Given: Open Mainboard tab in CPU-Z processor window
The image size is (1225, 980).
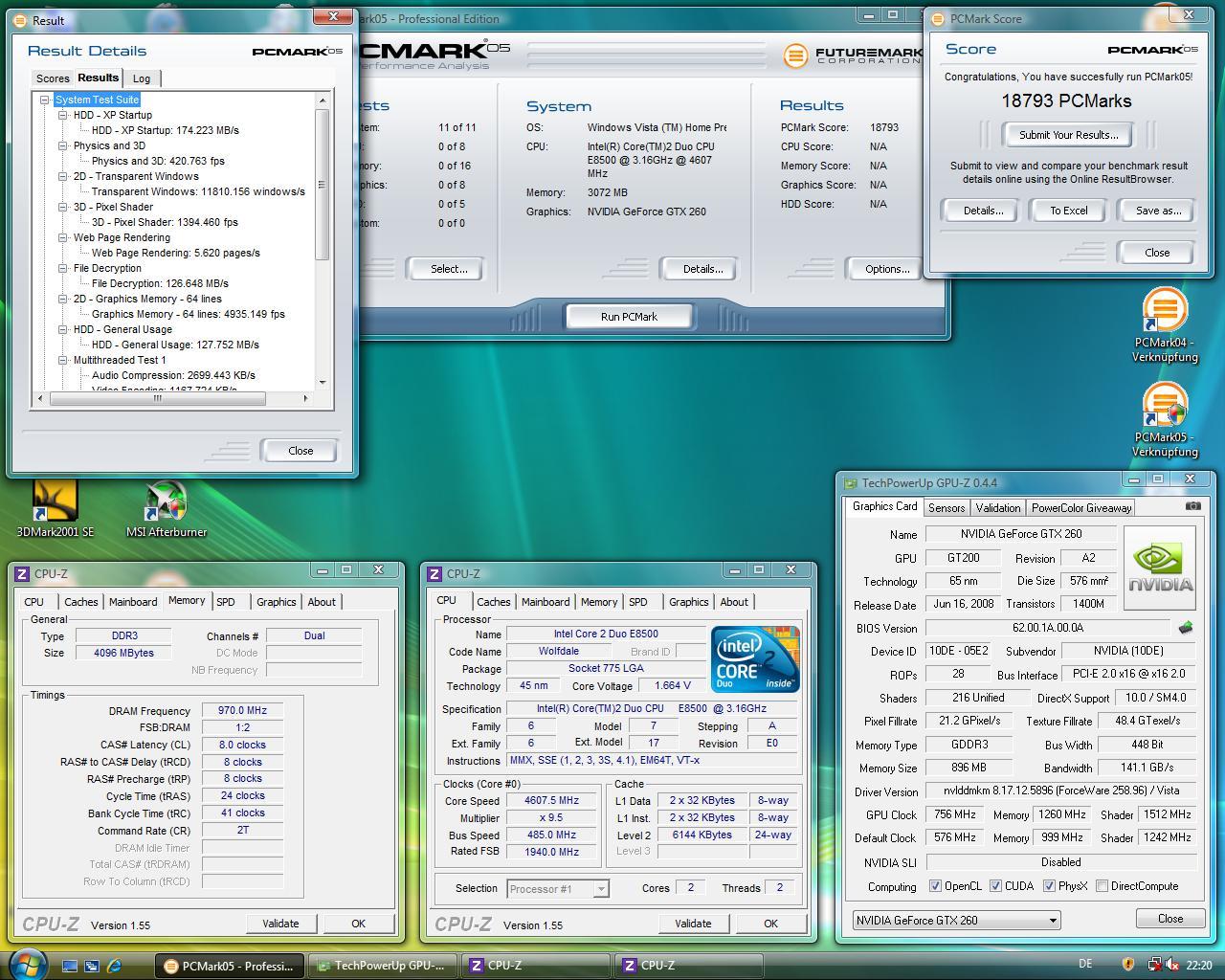Looking at the screenshot, I should [x=546, y=602].
